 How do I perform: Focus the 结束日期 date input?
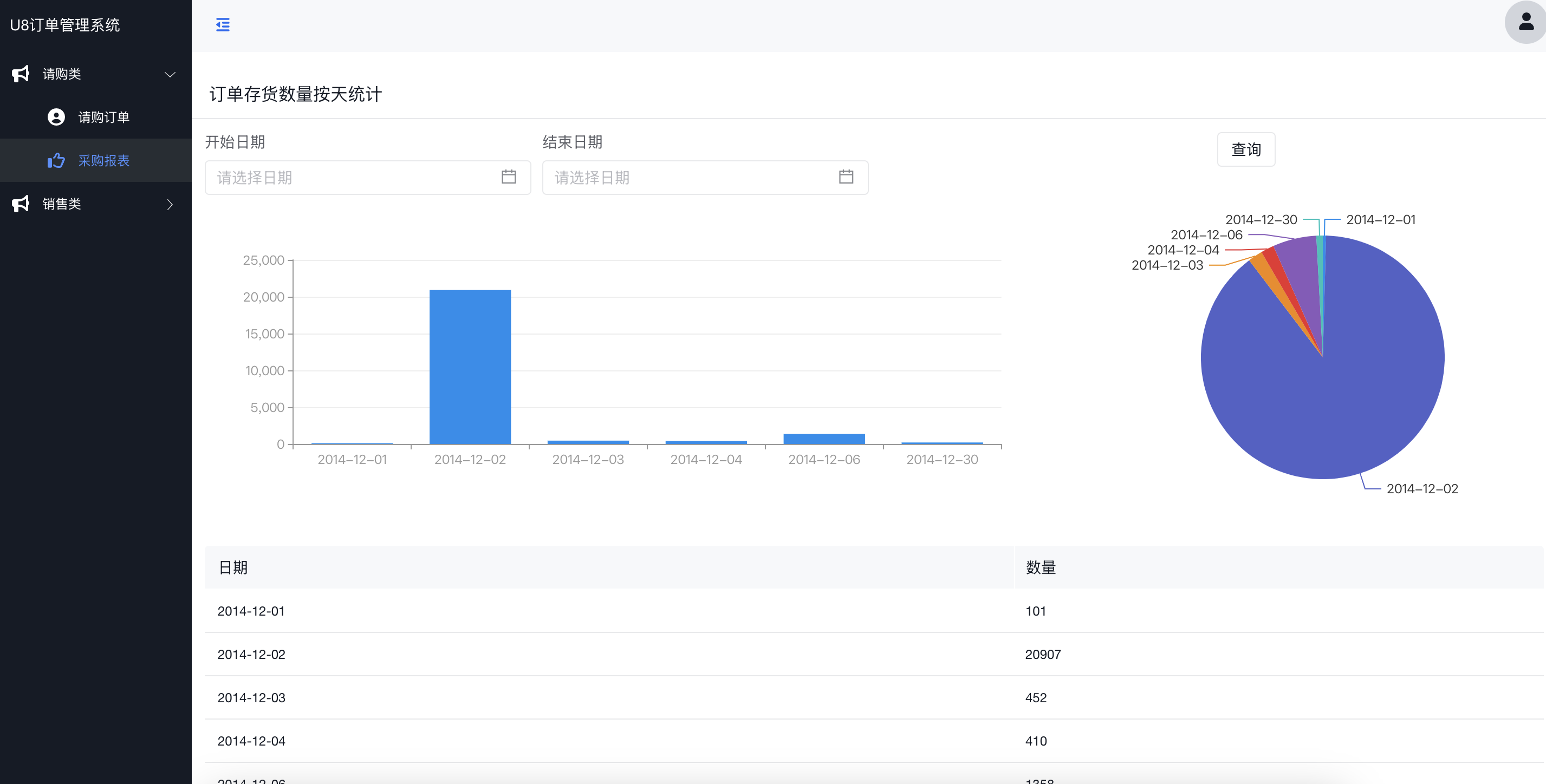tap(705, 178)
